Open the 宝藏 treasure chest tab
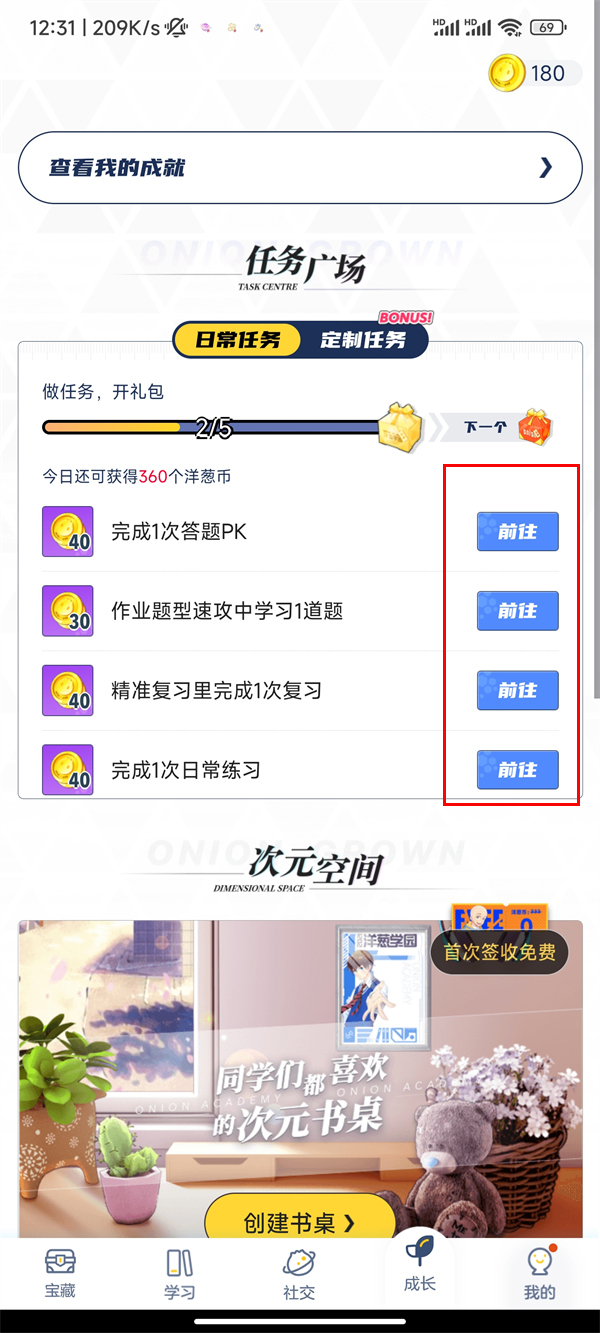Image resolution: width=600 pixels, height=1333 pixels. pyautogui.click(x=60, y=1262)
